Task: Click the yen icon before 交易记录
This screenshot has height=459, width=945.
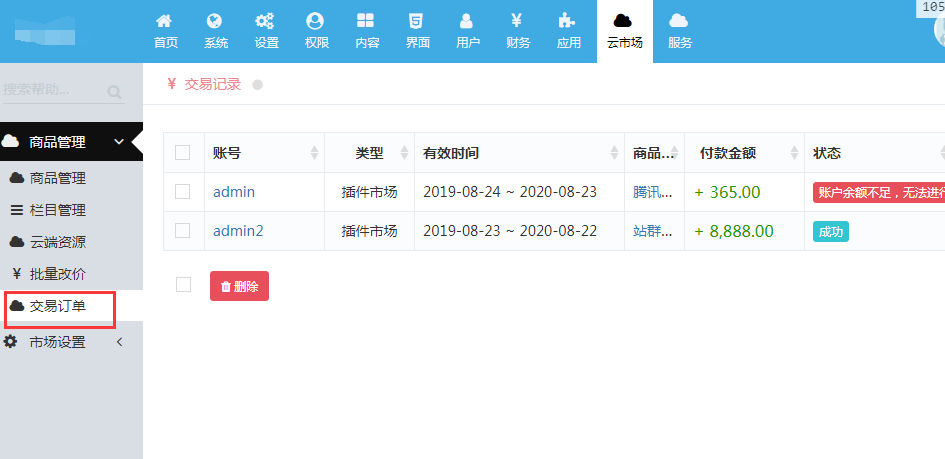Action: [x=172, y=84]
